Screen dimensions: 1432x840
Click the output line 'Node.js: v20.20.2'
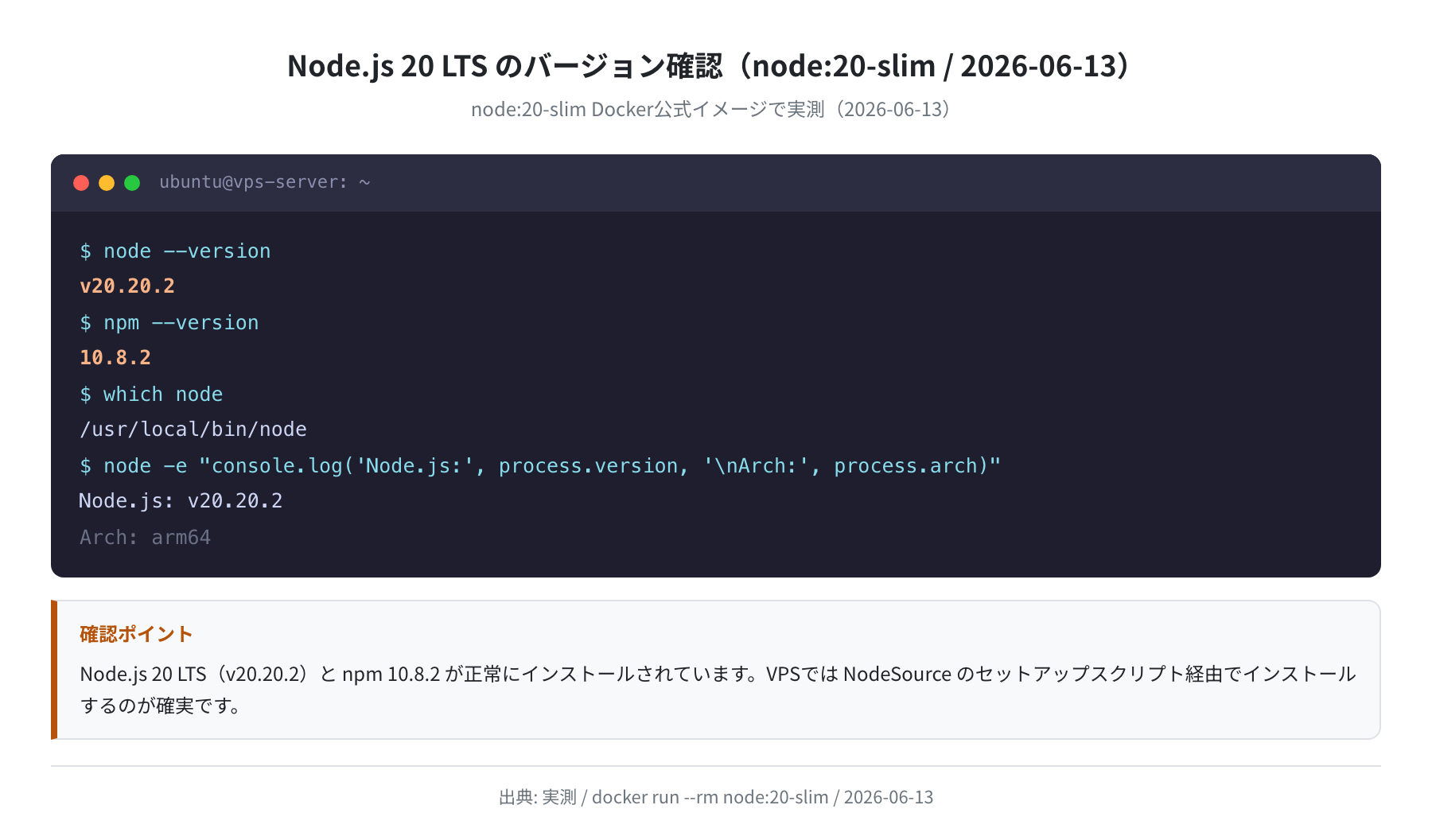point(181,501)
